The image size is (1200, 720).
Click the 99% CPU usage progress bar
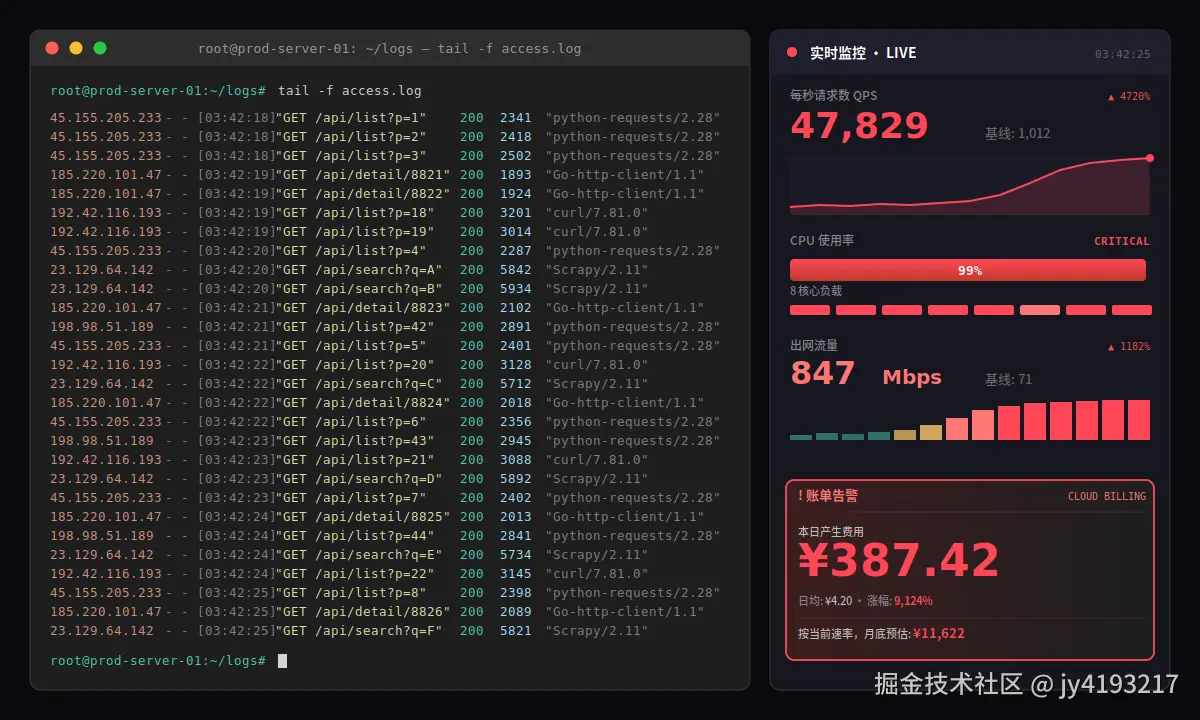click(968, 269)
